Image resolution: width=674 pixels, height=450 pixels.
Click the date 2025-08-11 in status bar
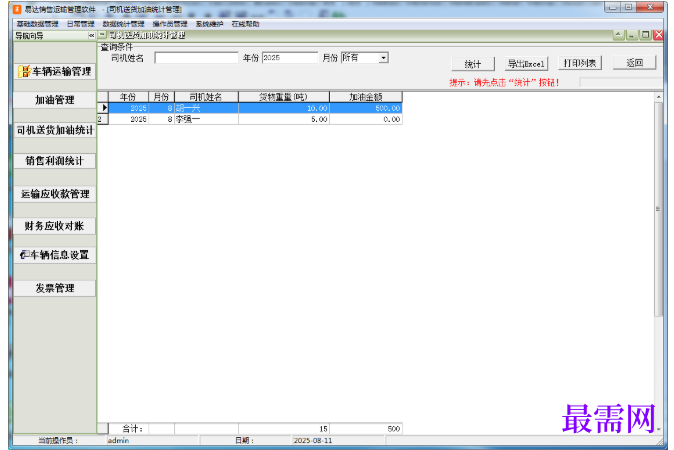[x=313, y=441]
